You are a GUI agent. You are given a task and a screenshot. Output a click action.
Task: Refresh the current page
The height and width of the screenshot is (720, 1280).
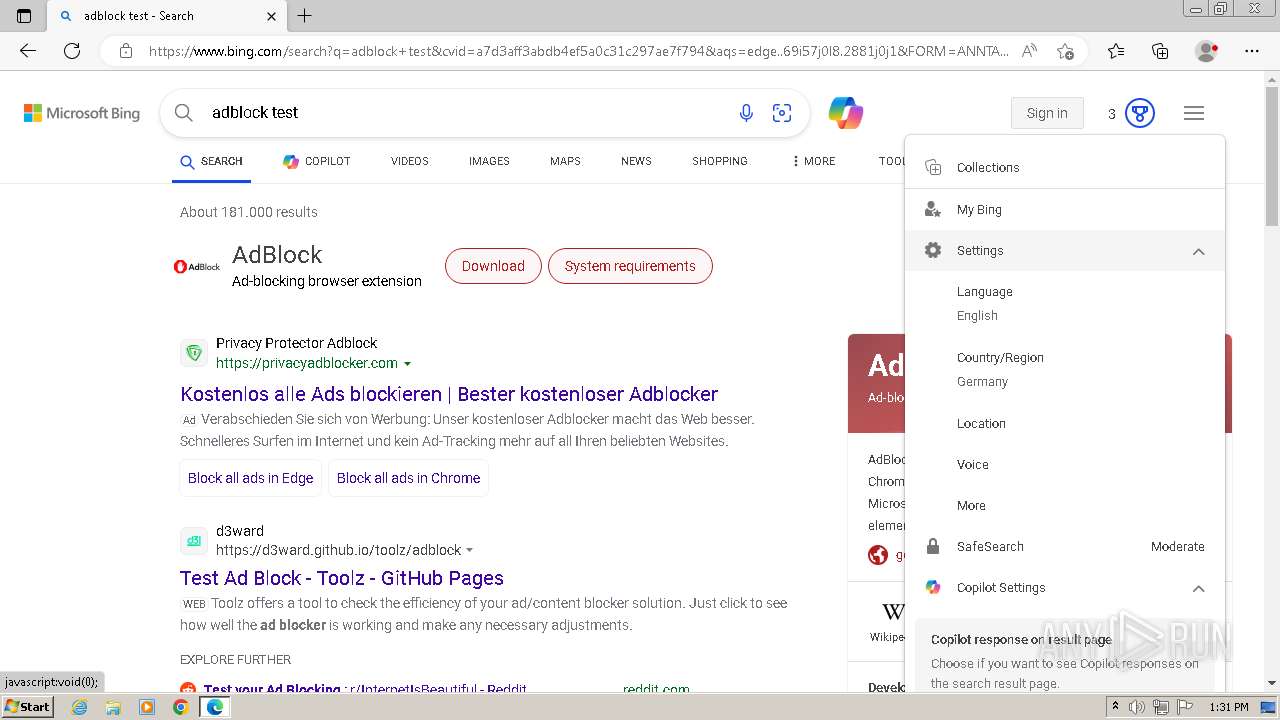pos(72,51)
